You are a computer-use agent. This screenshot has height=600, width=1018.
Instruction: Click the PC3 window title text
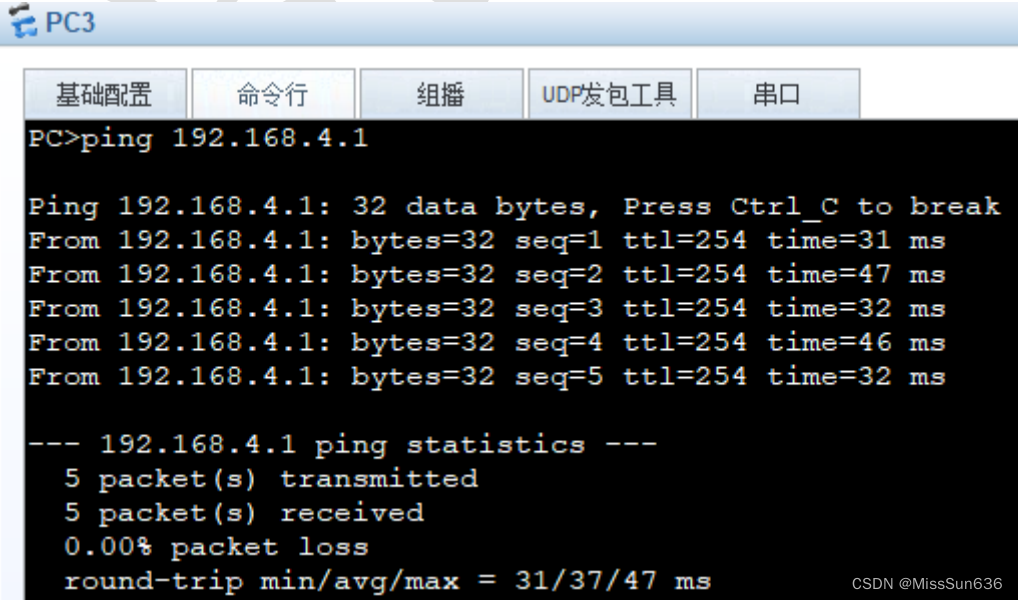[70, 22]
